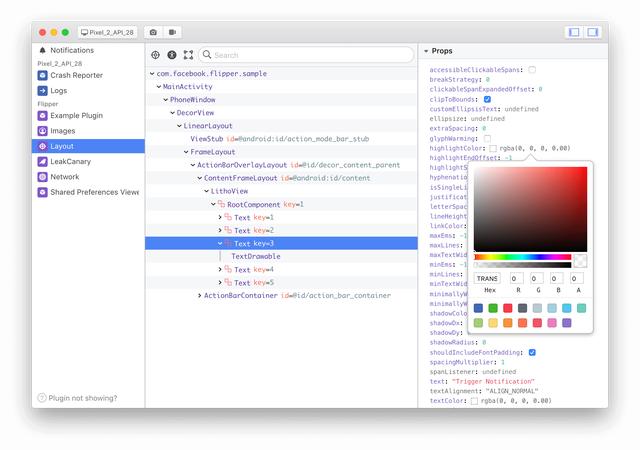Uncheck the clipToBounds checkbox
Screen dimensions: 640x450
(x=487, y=99)
